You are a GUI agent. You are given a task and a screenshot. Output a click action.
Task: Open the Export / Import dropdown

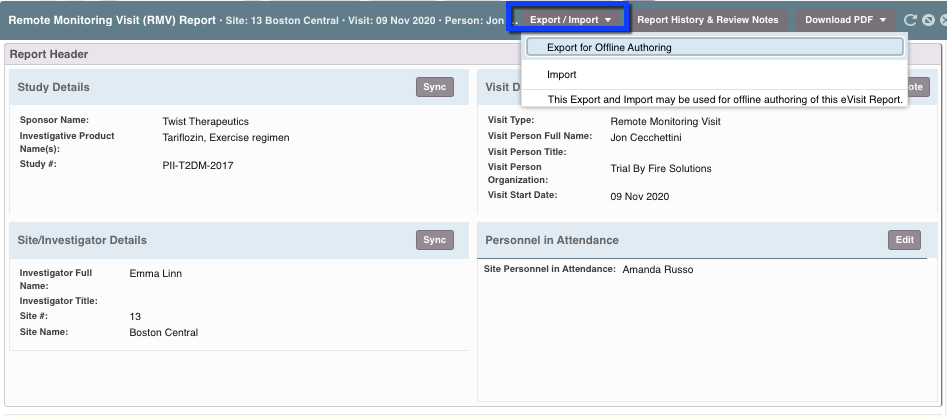coord(569,19)
